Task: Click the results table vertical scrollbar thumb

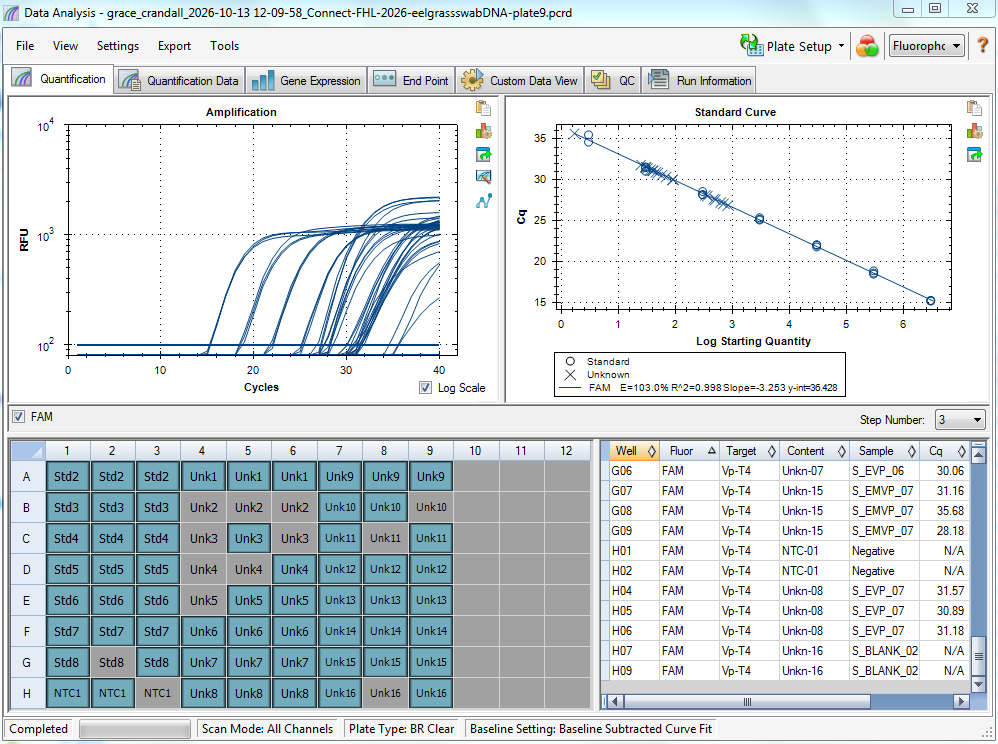Action: point(979,656)
